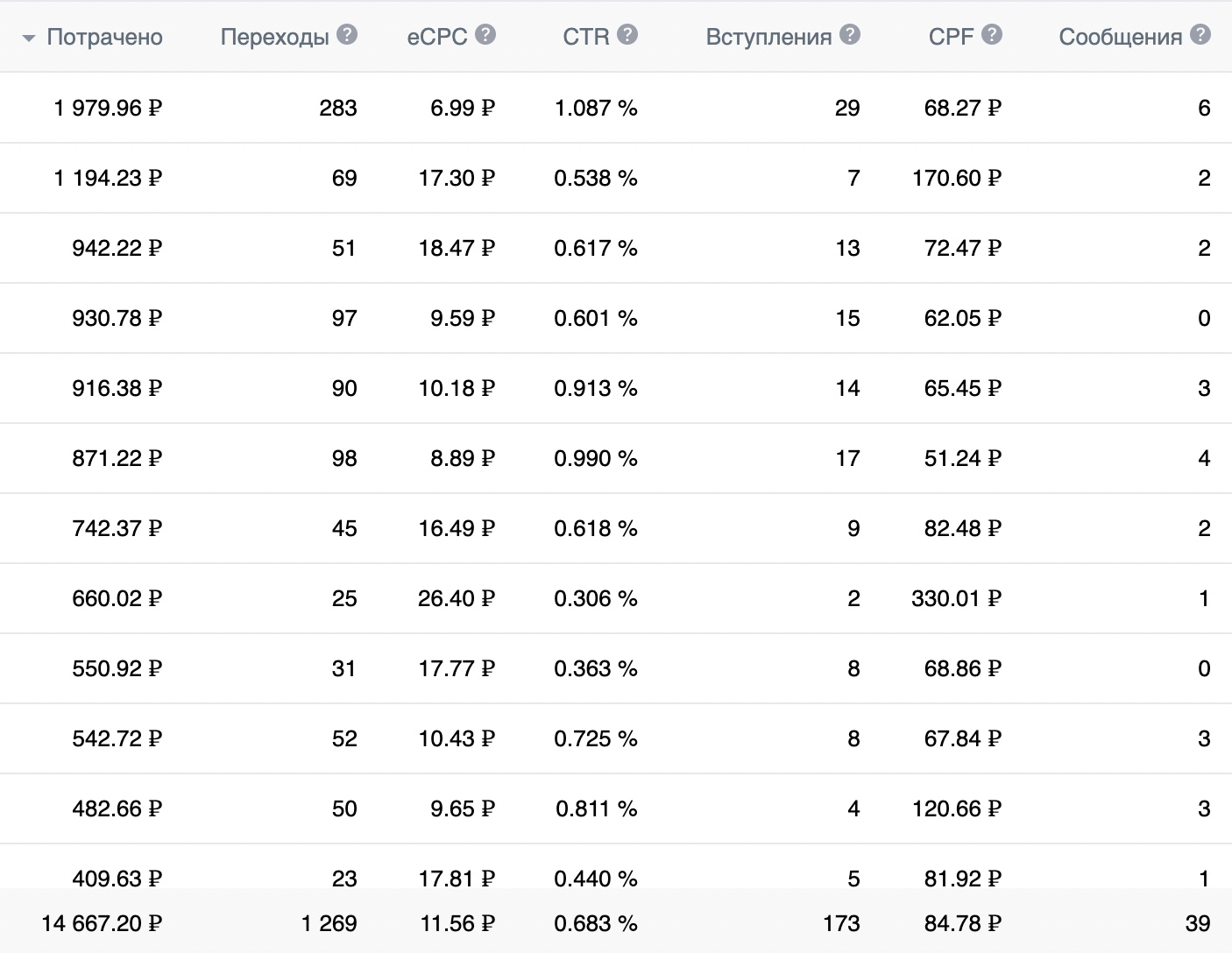
Task: Click the CPF column header label
Action: point(952,37)
